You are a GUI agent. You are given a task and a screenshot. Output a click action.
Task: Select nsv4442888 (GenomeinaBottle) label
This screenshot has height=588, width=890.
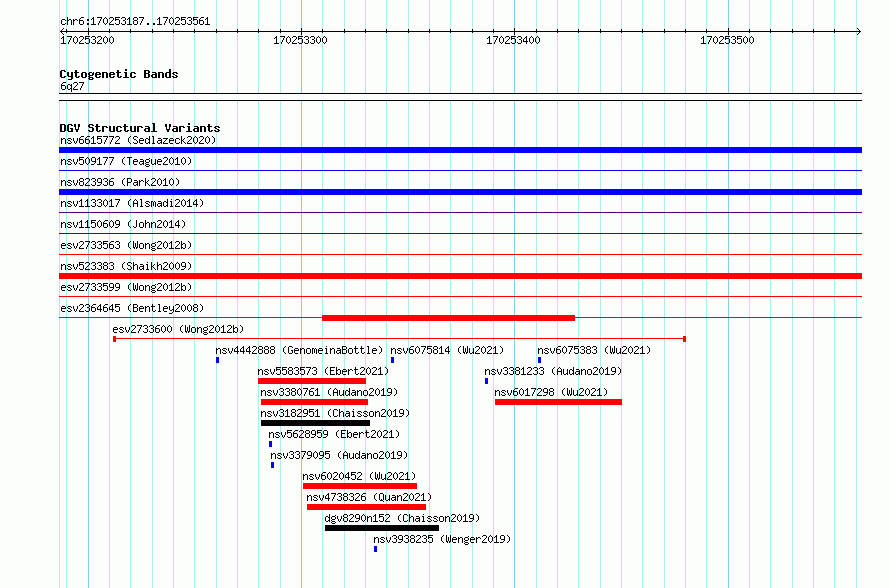click(299, 350)
